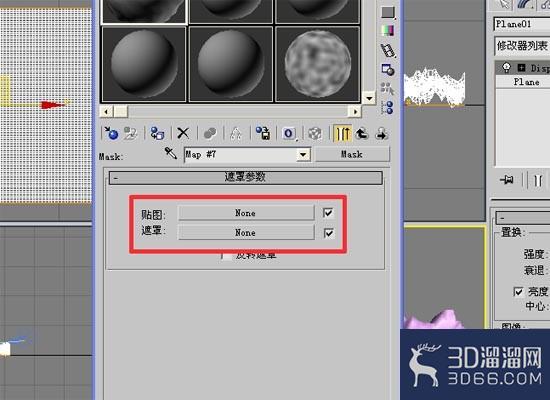Collapse the rollout above 置换

click(523, 218)
